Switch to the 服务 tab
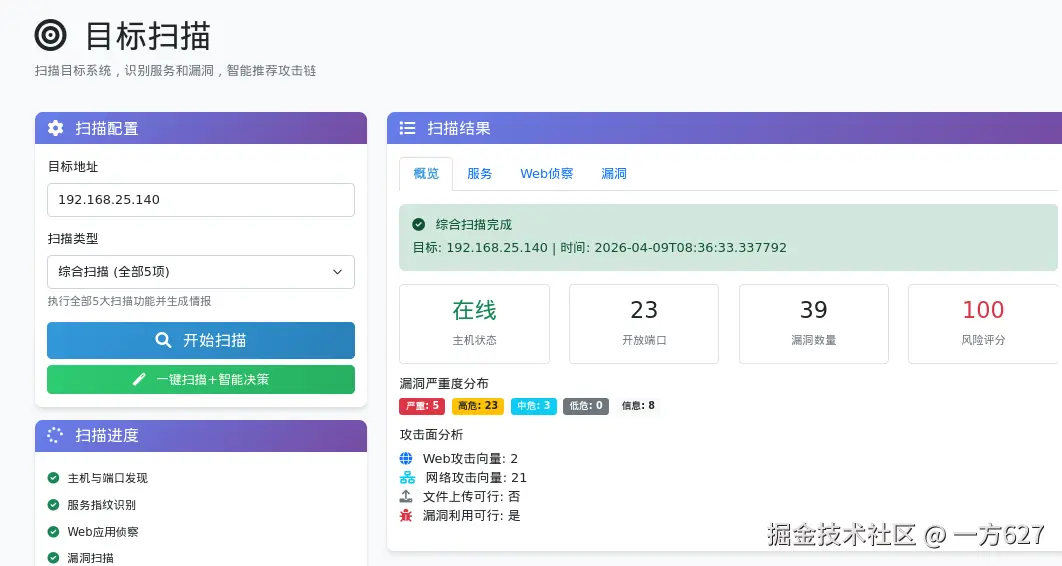 [x=480, y=173]
